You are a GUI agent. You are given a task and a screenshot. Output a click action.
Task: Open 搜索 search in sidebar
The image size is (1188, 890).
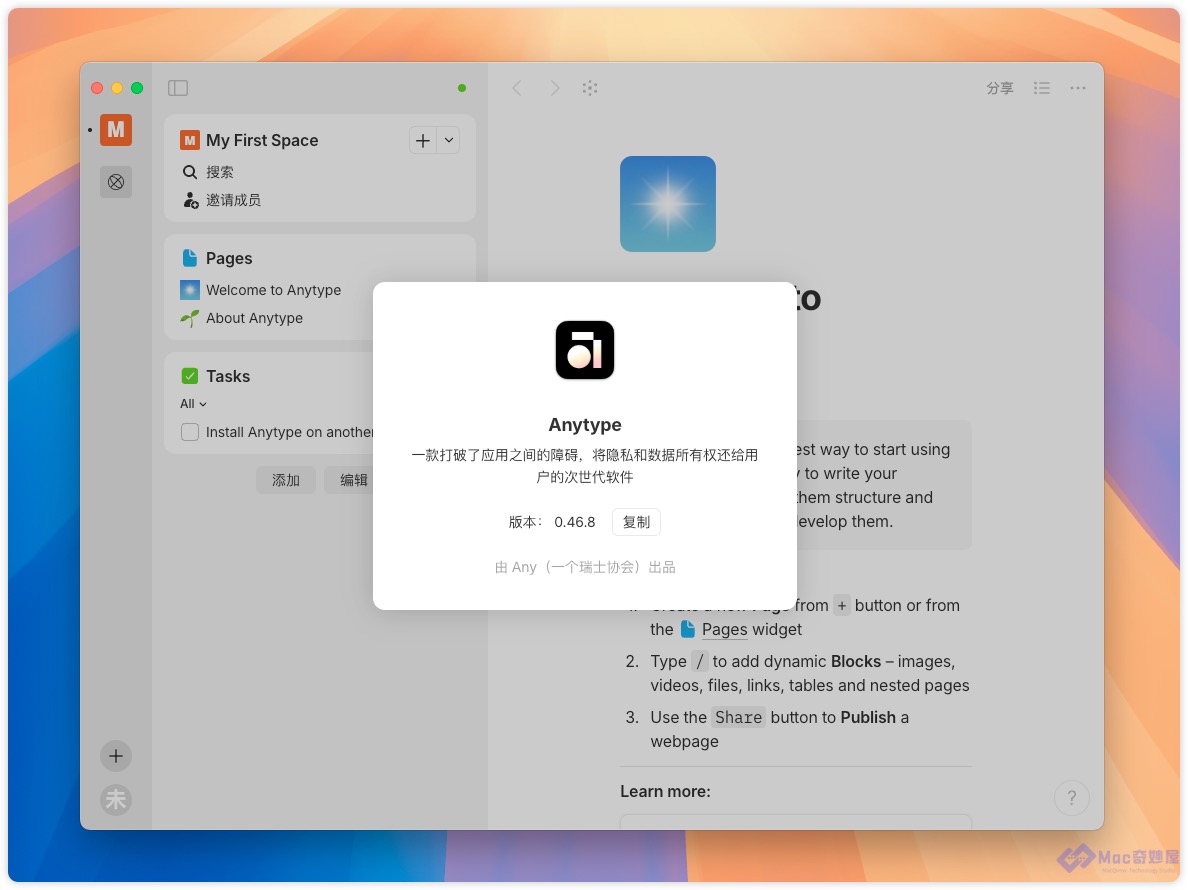pyautogui.click(x=220, y=172)
